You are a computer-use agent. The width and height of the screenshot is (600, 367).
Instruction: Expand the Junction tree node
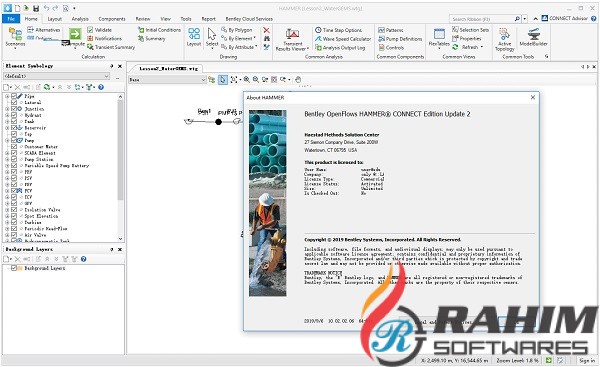pyautogui.click(x=7, y=109)
